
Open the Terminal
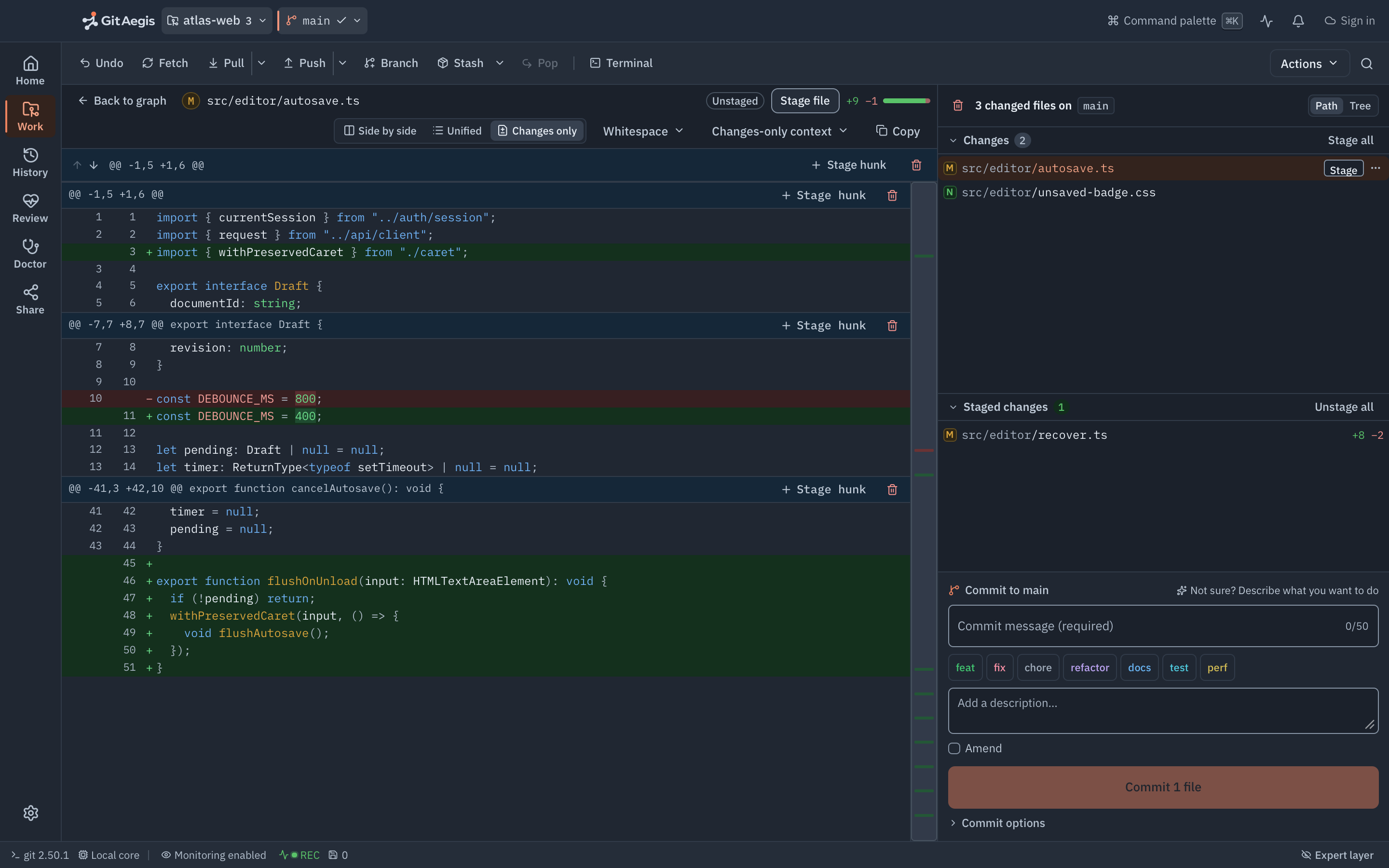[x=621, y=63]
